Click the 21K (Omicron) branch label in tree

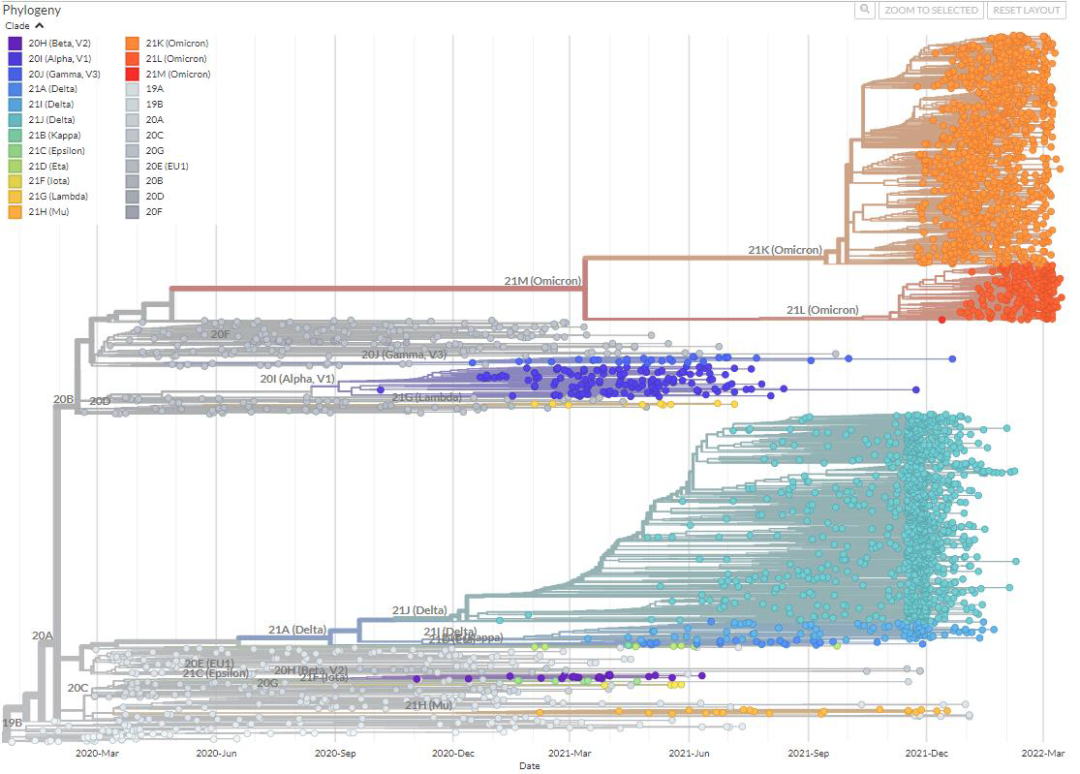click(785, 250)
